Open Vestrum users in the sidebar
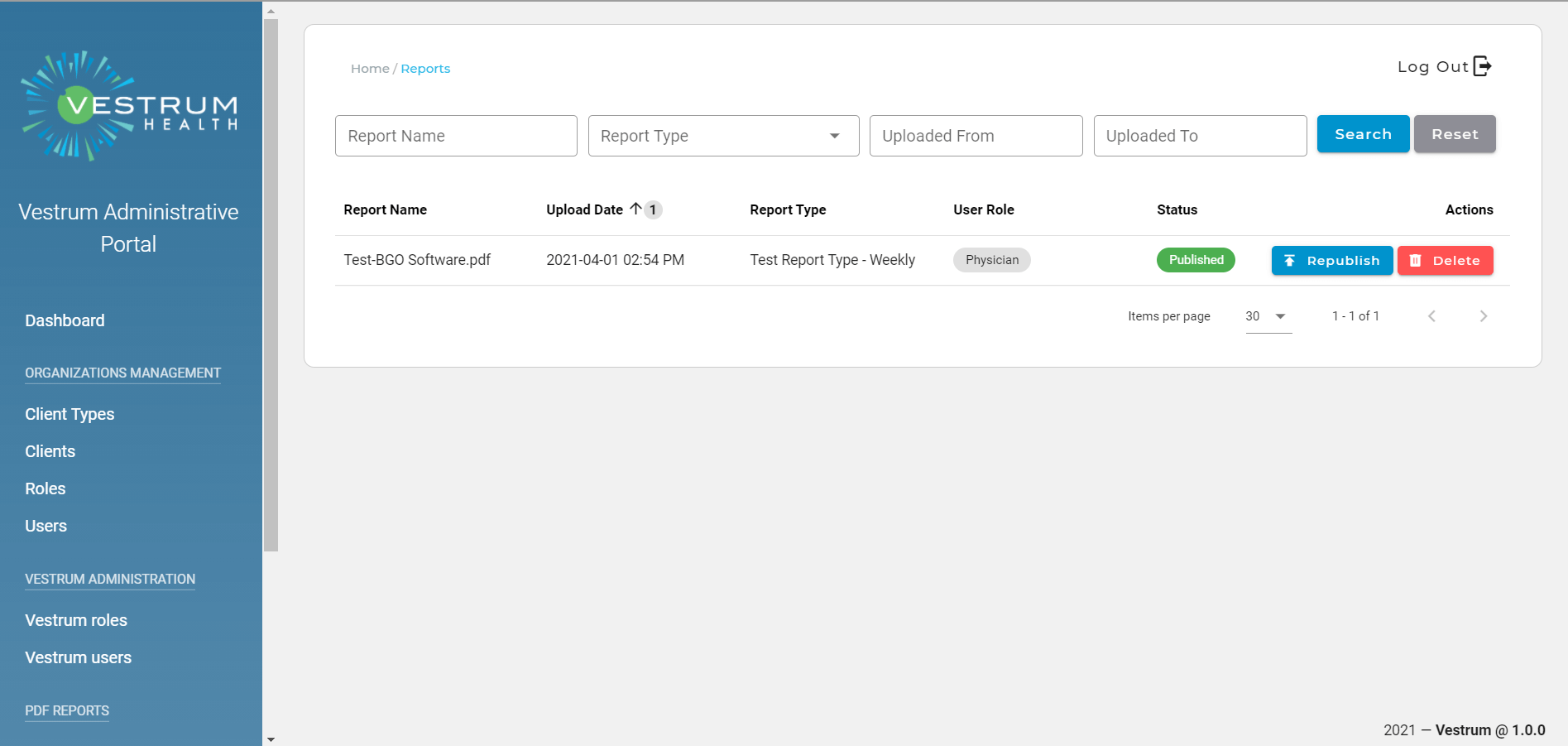This screenshot has height=746, width=1568. point(78,657)
